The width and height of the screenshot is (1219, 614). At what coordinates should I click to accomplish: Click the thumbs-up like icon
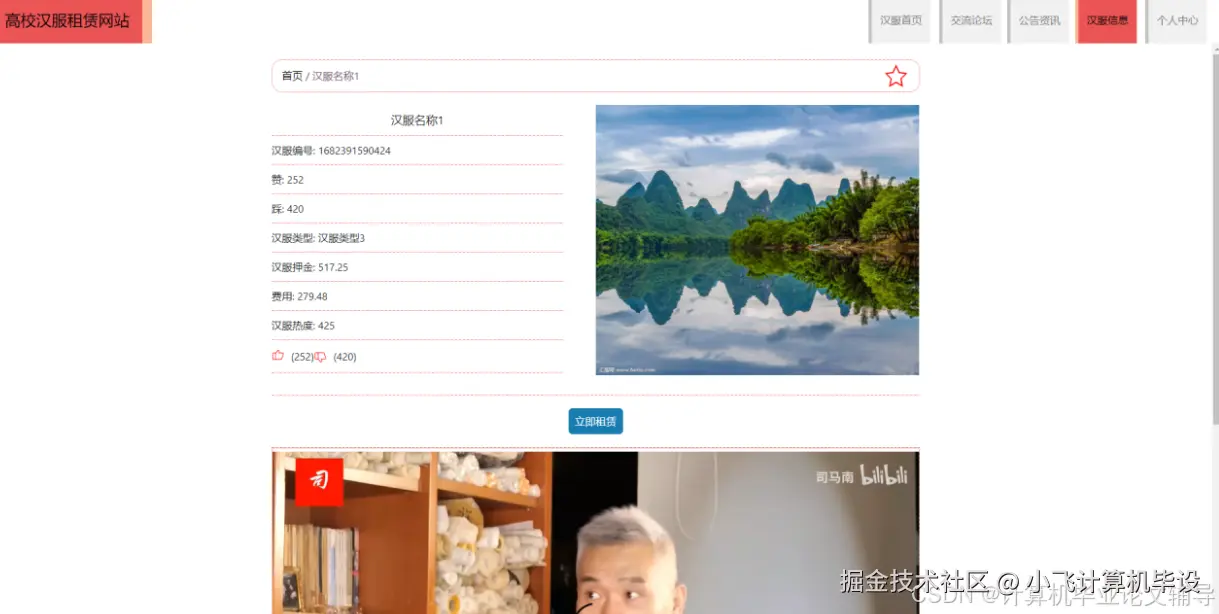coord(278,356)
